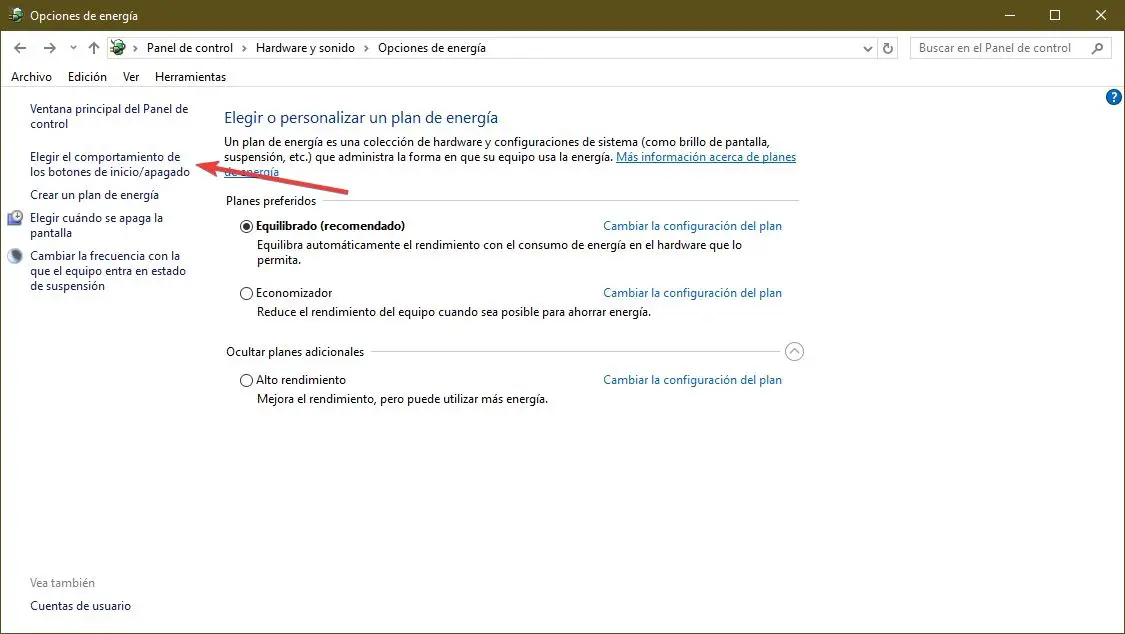Click Hardware y sonido breadcrumb
The image size is (1125, 634).
tap(306, 48)
